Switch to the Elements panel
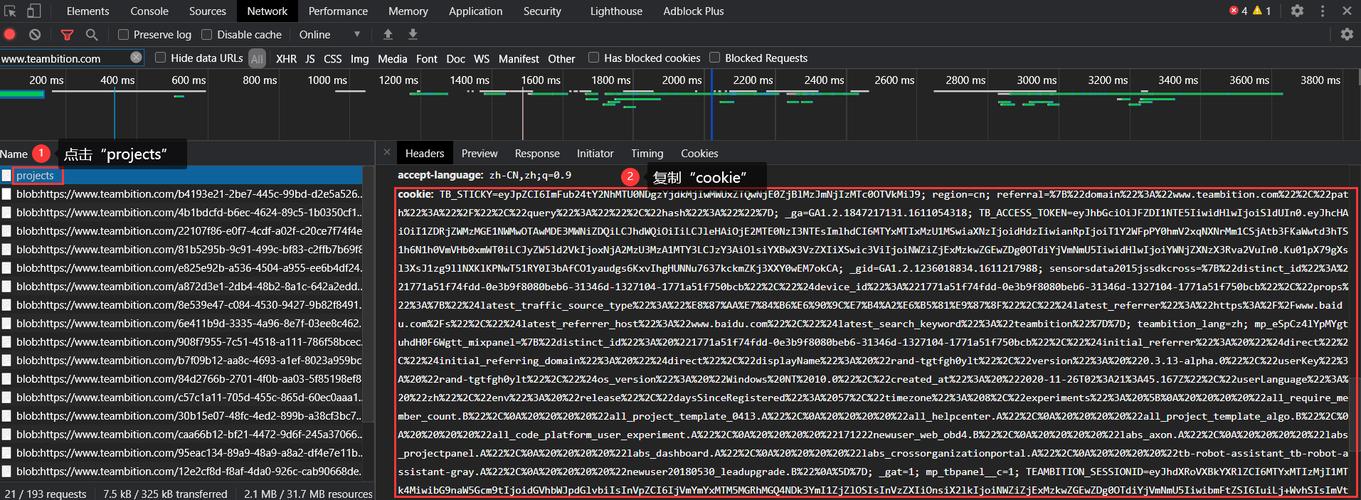This screenshot has width=1361, height=500. (88, 11)
